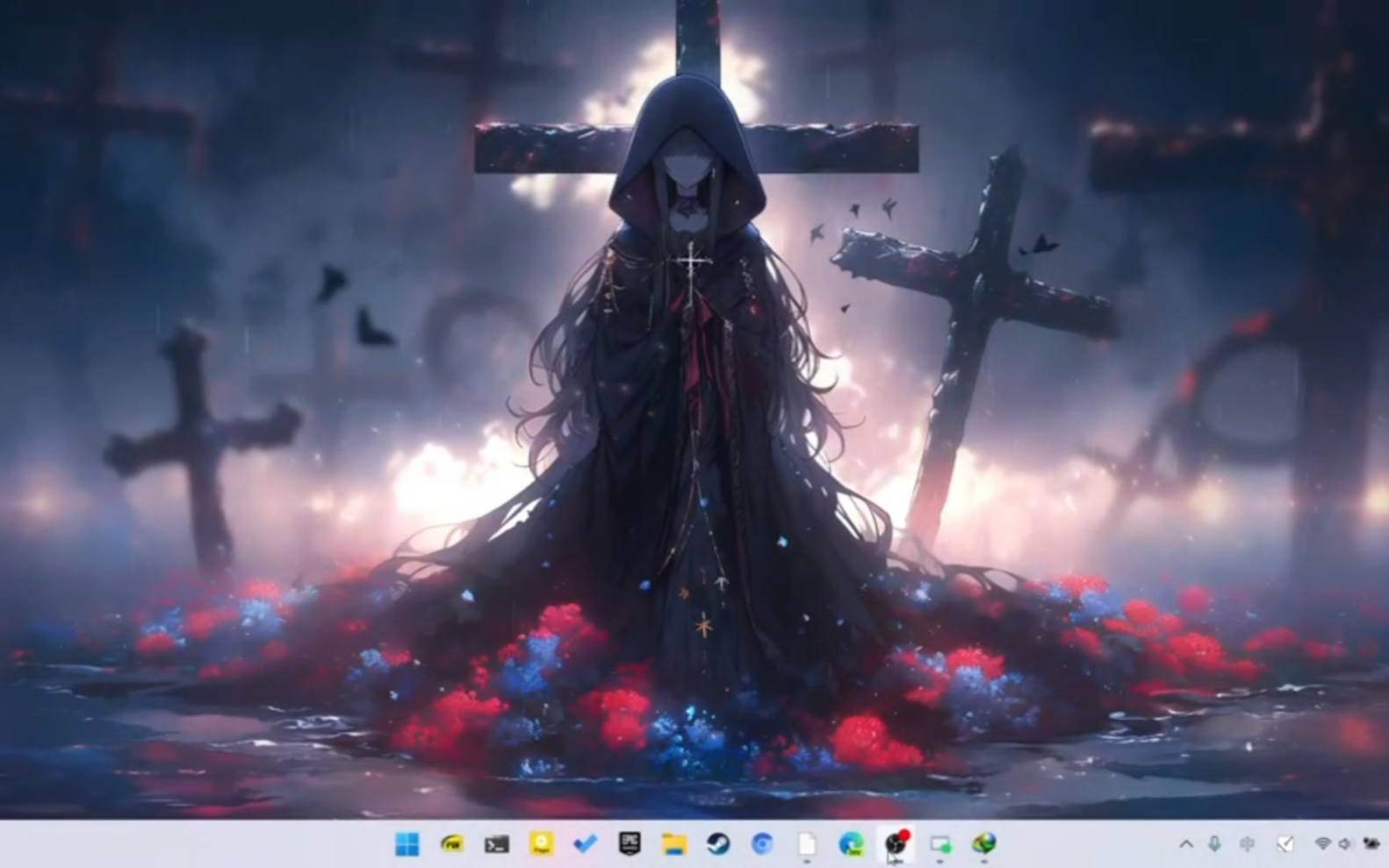Screen dimensions: 1389x868
Task: Click the microphone tray icon
Action: coord(1214,844)
